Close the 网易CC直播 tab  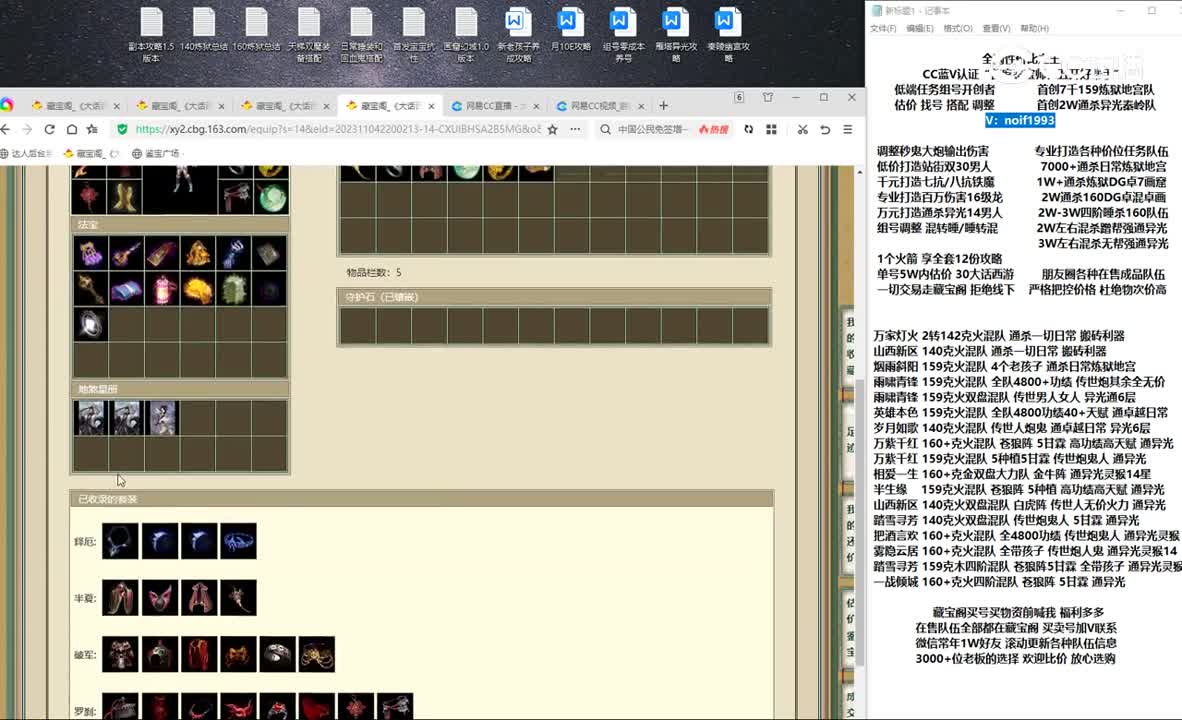pyautogui.click(x=536, y=106)
